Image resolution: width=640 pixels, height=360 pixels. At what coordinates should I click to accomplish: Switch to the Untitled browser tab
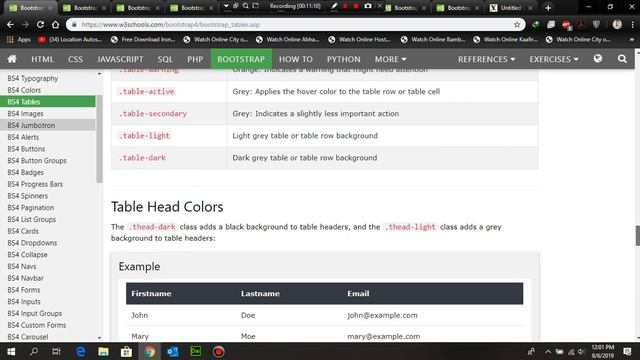[x=511, y=8]
